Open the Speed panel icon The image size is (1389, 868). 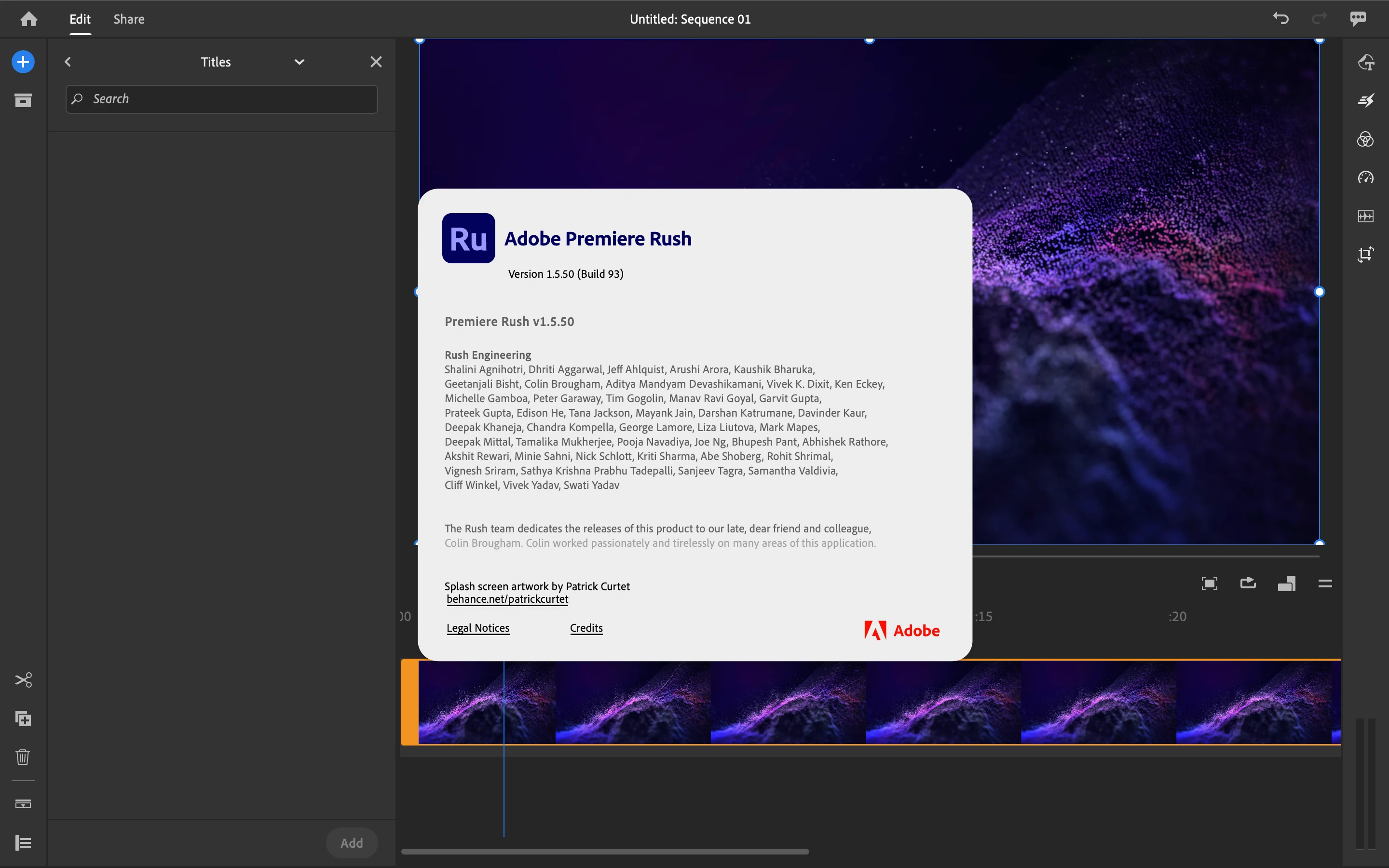(x=1365, y=177)
